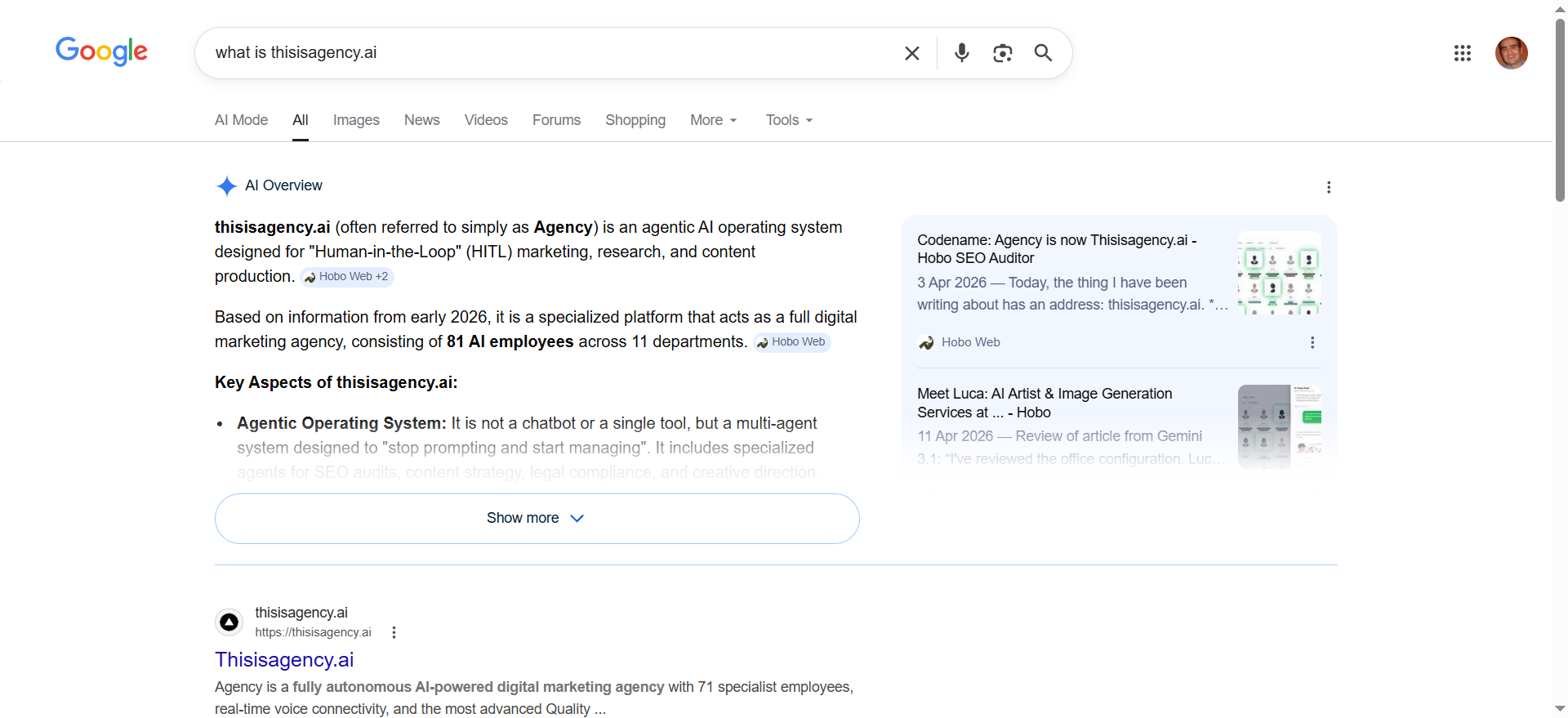Open the Hobo Web +2 source chip
The width and height of the screenshot is (1568, 718).
pos(347,277)
